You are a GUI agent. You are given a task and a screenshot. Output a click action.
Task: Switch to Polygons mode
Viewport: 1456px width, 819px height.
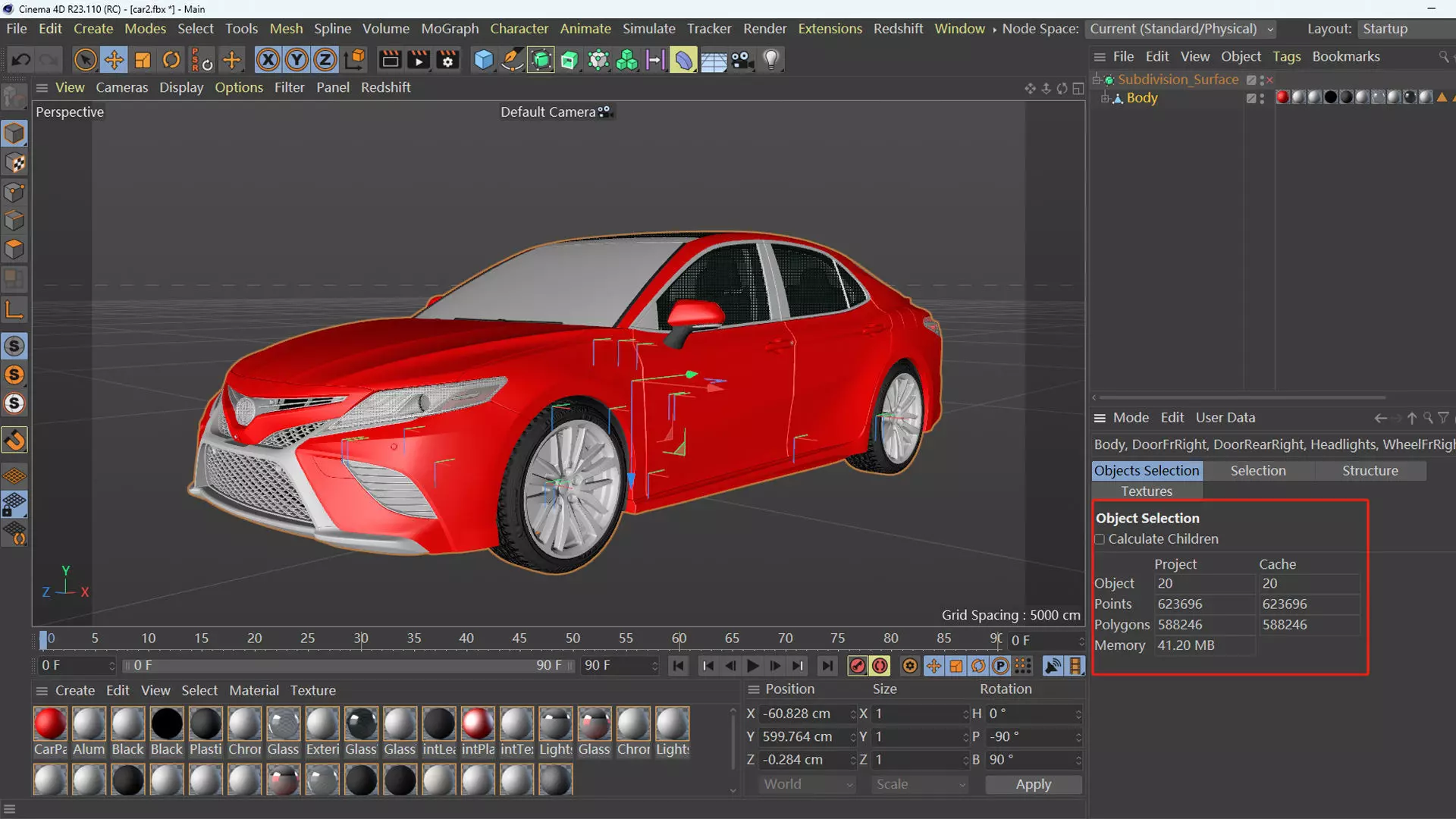[14, 249]
